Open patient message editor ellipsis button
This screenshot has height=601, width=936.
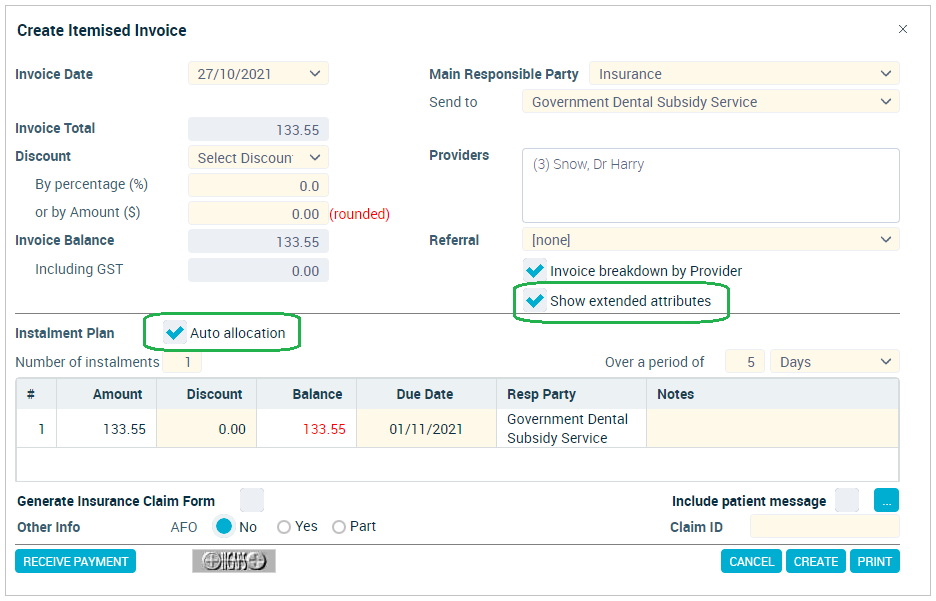coord(886,500)
